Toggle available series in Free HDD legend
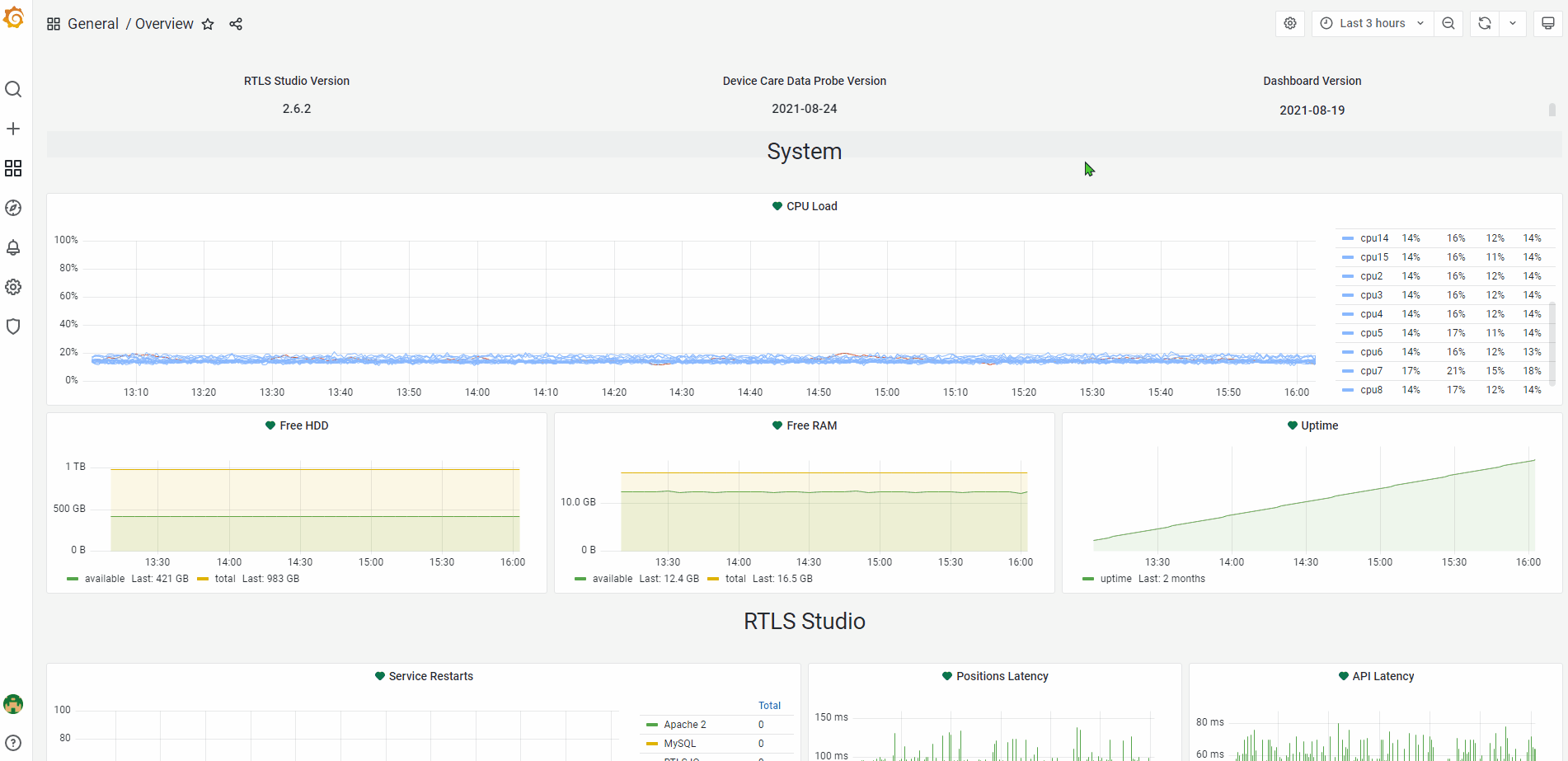The width and height of the screenshot is (1568, 761). pos(105,579)
